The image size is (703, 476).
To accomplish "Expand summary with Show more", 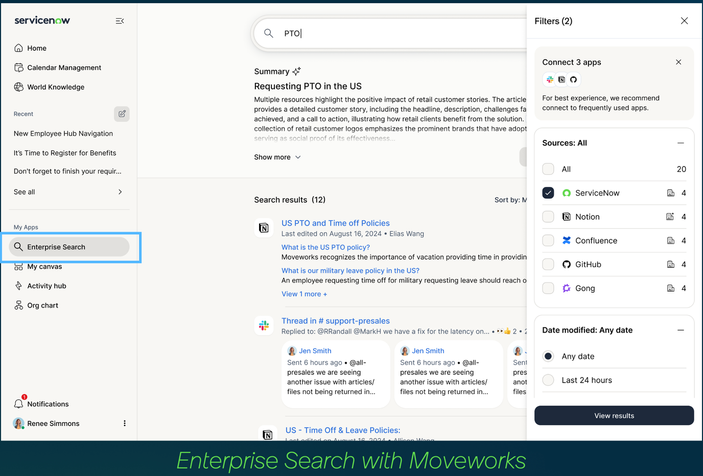I will [277, 157].
